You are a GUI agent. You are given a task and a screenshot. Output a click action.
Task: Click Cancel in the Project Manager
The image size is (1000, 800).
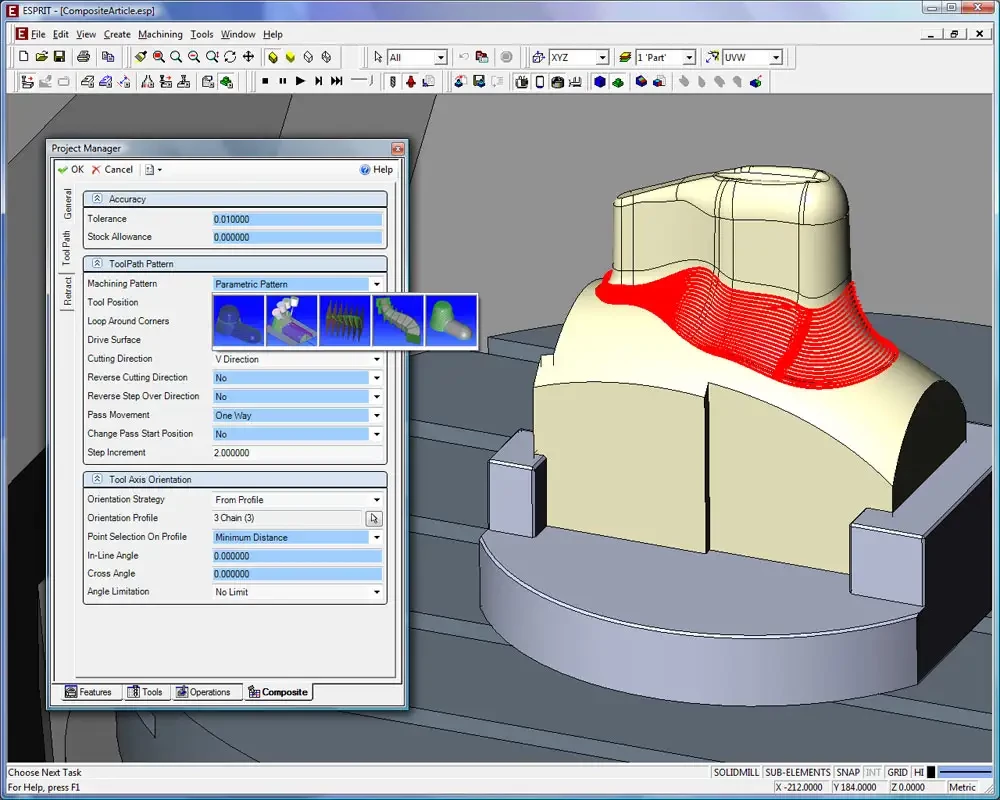pos(112,170)
